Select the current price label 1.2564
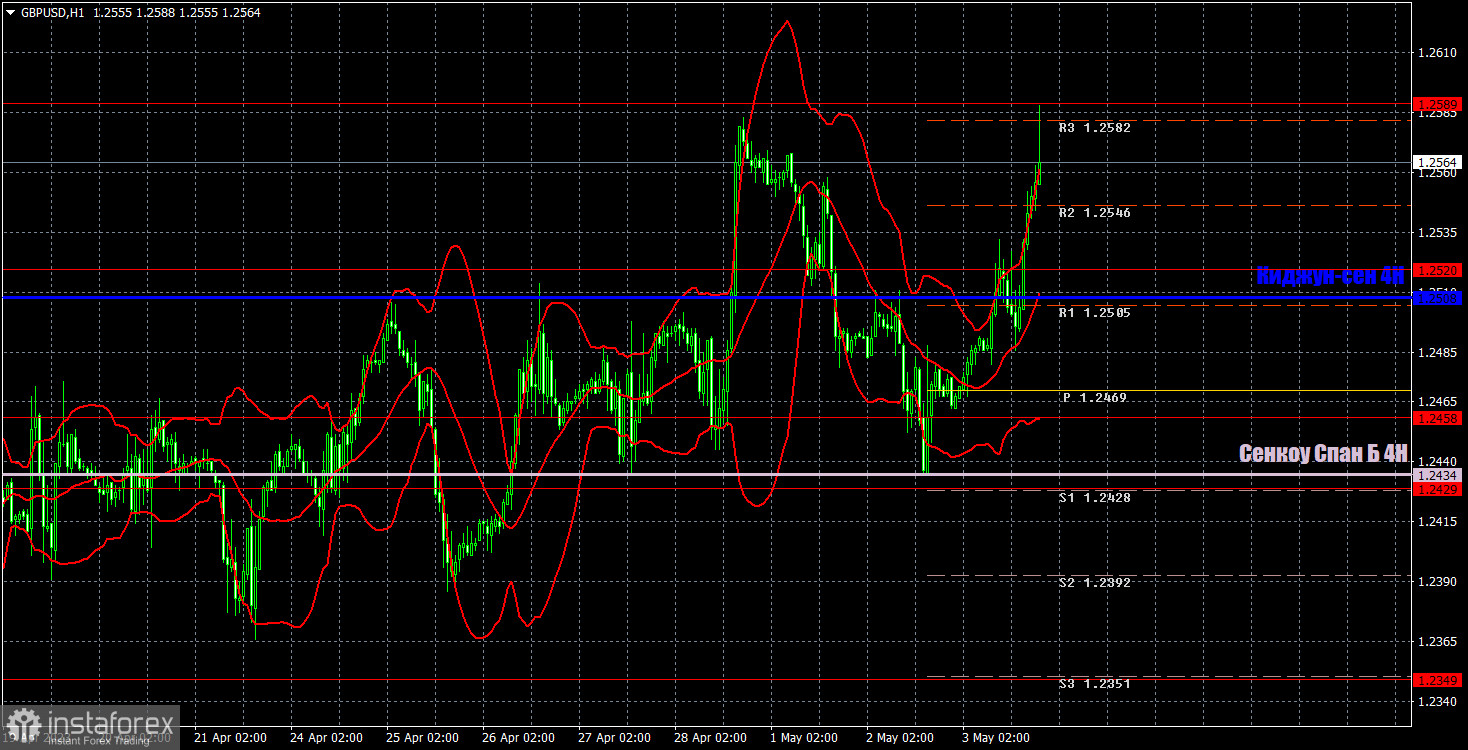1468x750 pixels. 1438,162
